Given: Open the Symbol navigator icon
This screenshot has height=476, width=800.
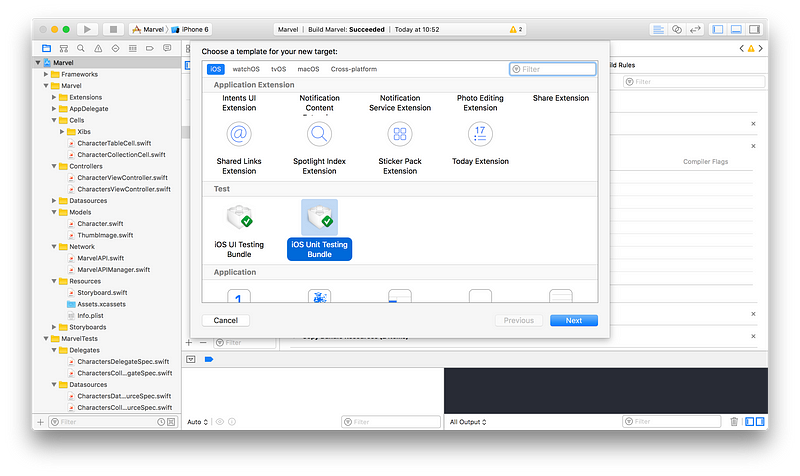Looking at the screenshot, I should 64,48.
